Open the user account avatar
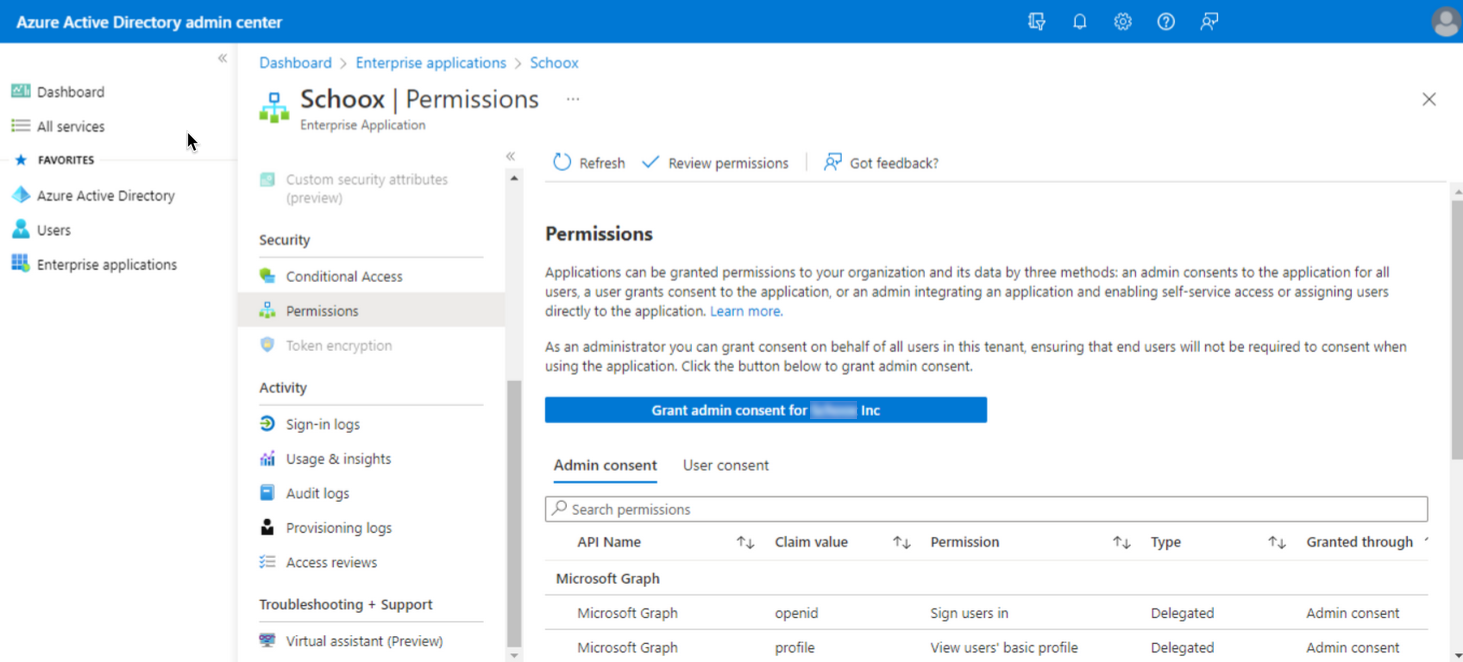The height and width of the screenshot is (662, 1463). (x=1445, y=21)
